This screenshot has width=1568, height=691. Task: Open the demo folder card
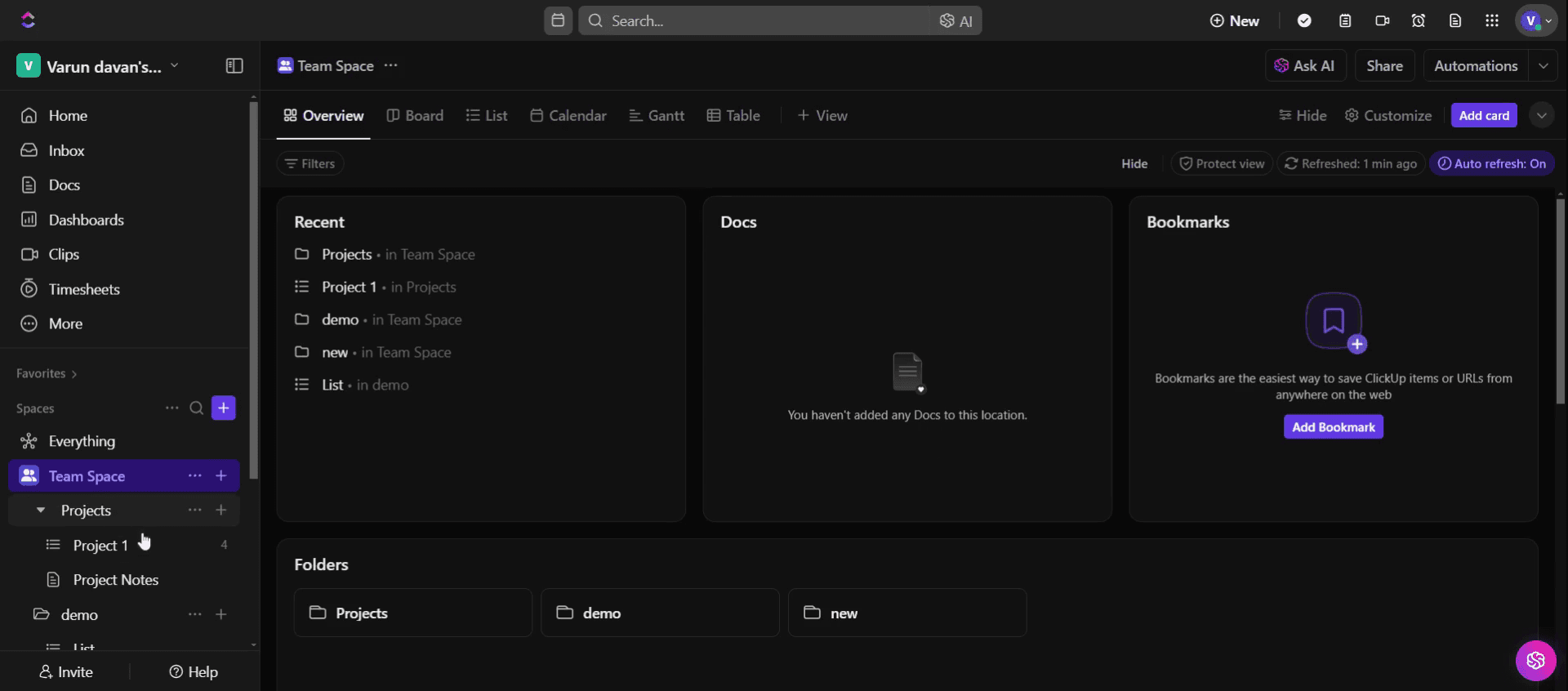[x=660, y=613]
